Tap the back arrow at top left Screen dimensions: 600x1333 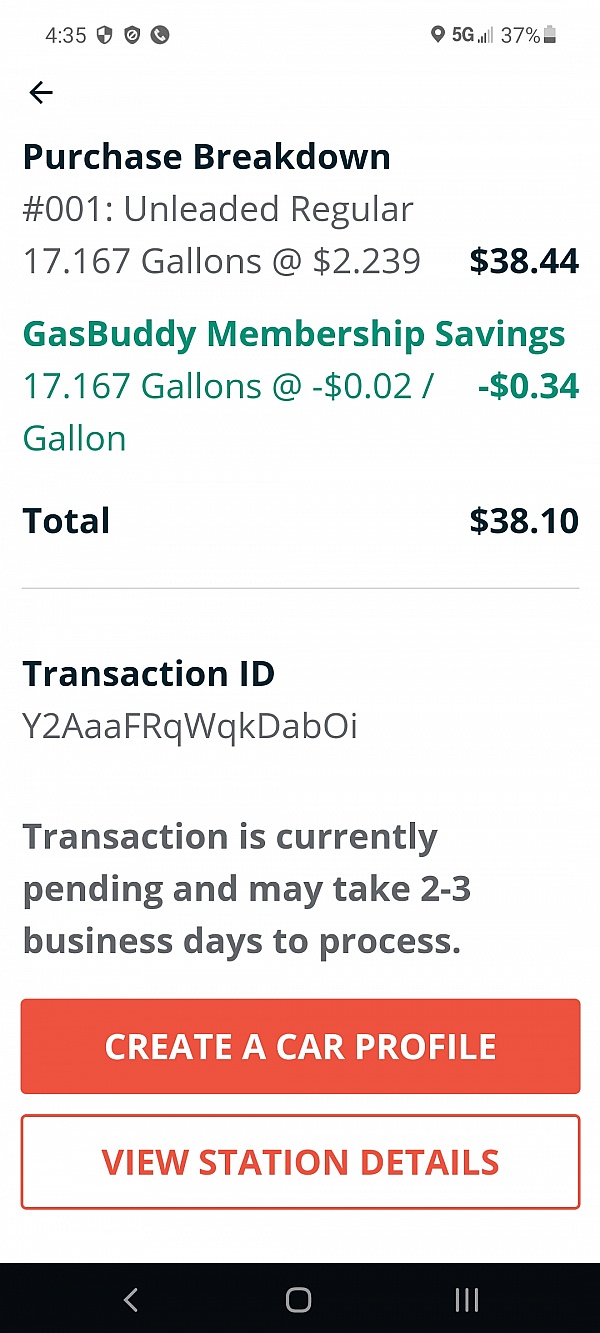click(x=40, y=93)
